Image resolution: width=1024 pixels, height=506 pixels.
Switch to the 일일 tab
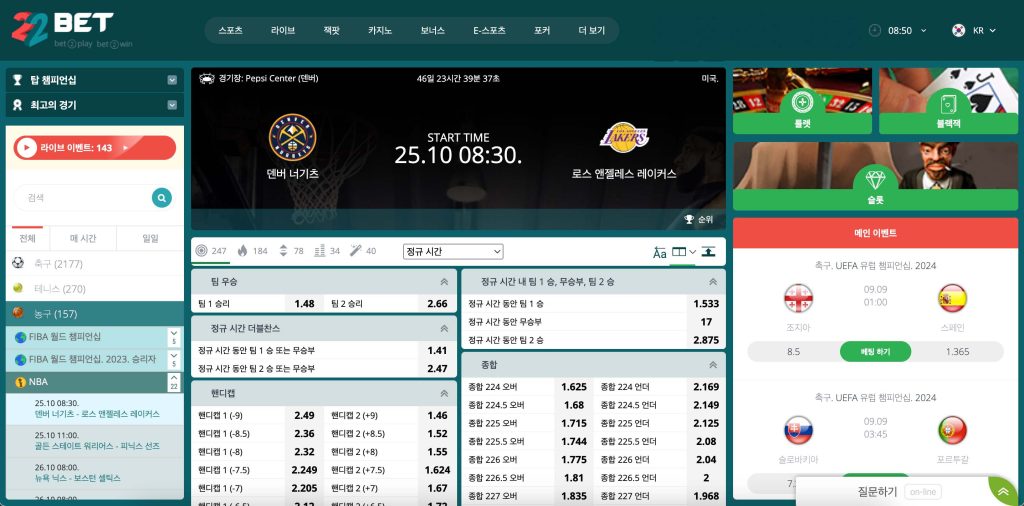150,238
